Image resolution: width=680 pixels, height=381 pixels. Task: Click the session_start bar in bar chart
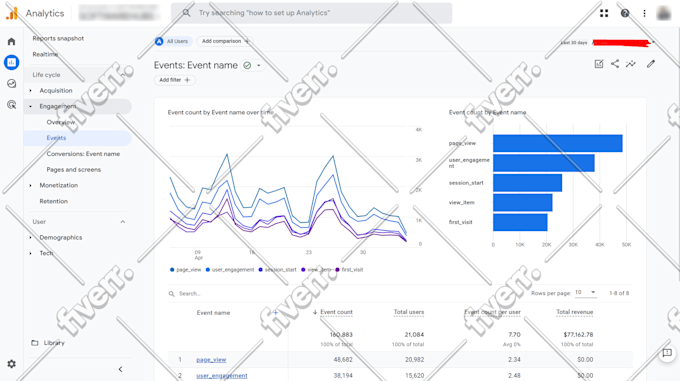[x=527, y=183]
